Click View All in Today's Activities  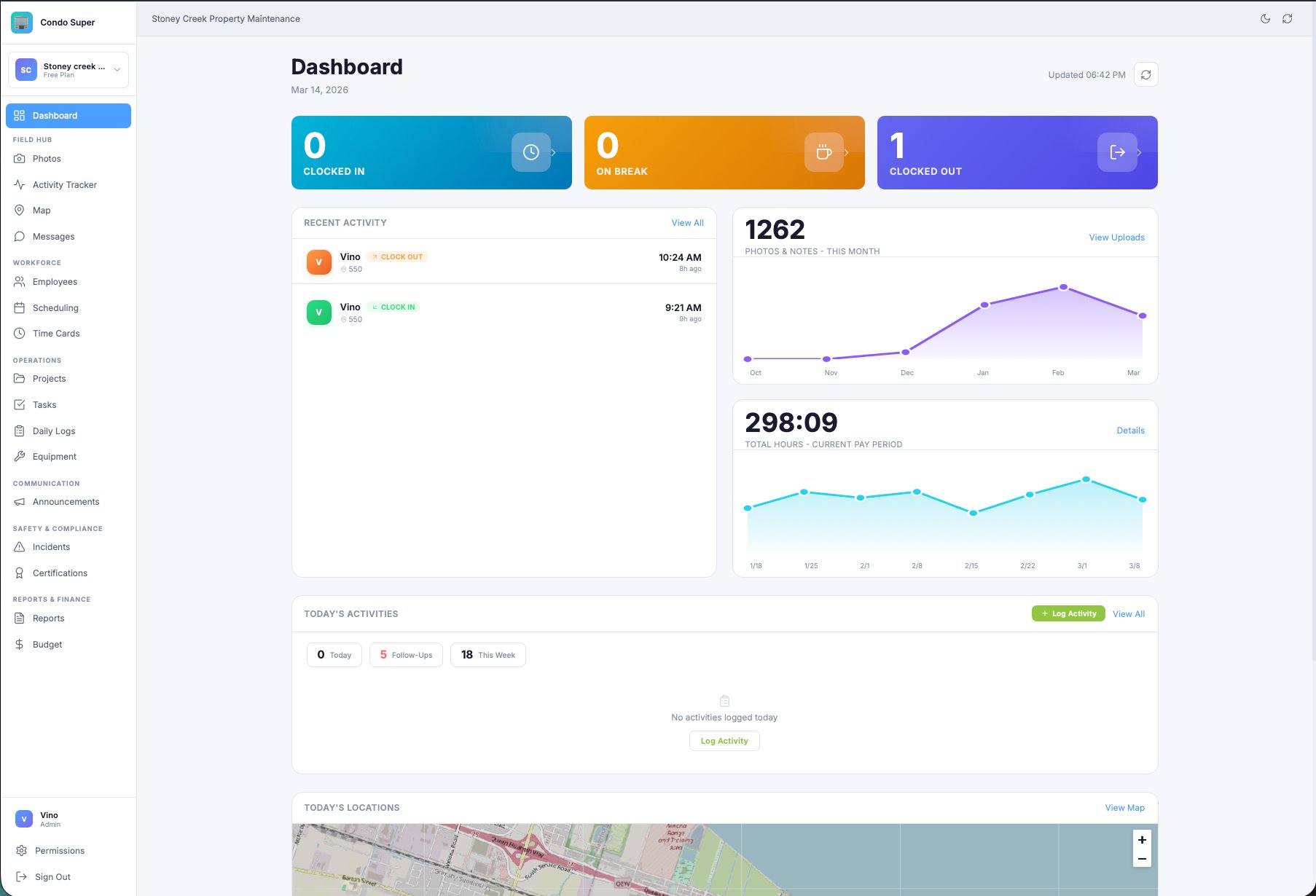[x=1128, y=614]
